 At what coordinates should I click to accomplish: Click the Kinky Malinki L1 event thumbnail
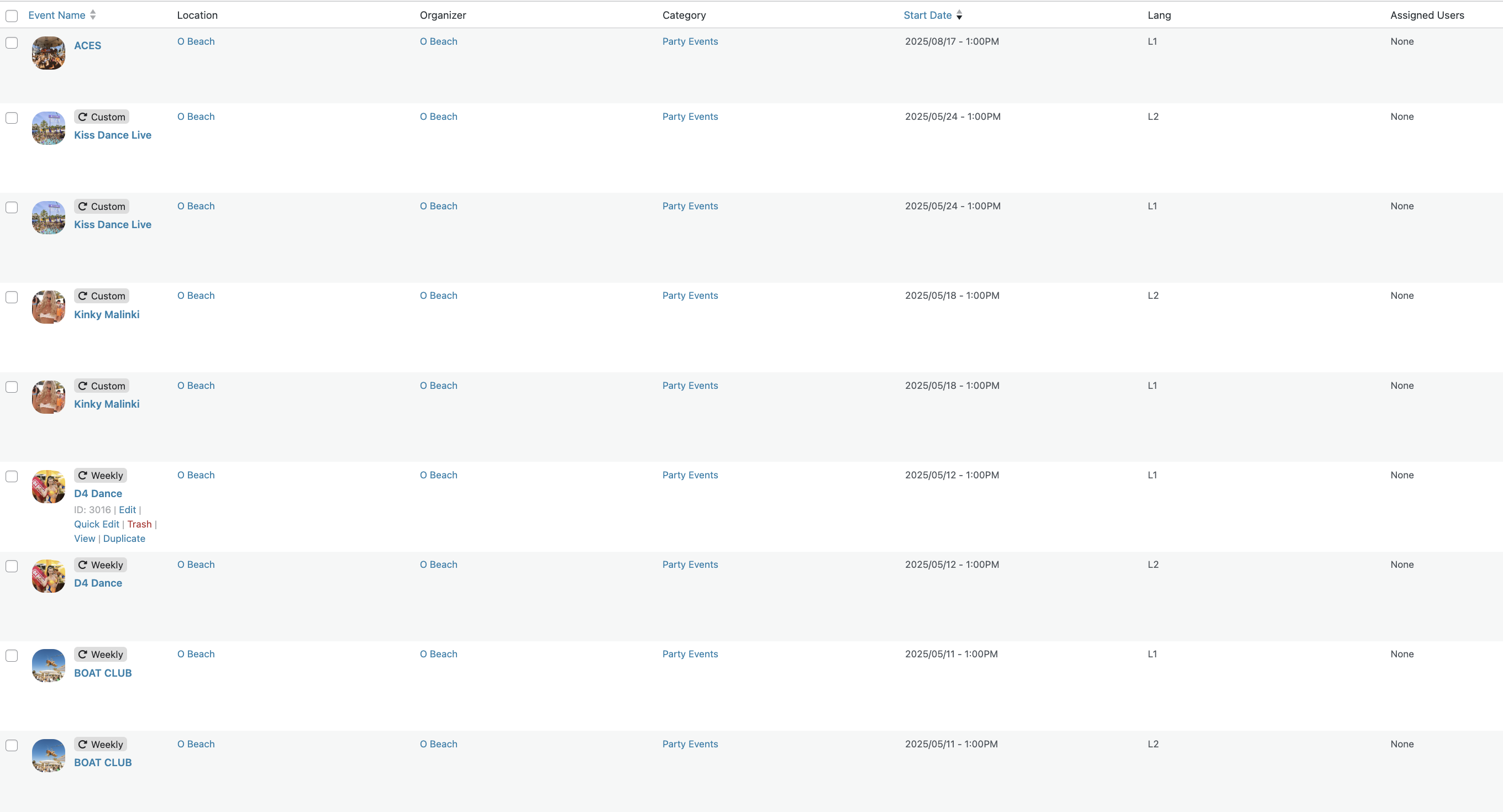[49, 397]
